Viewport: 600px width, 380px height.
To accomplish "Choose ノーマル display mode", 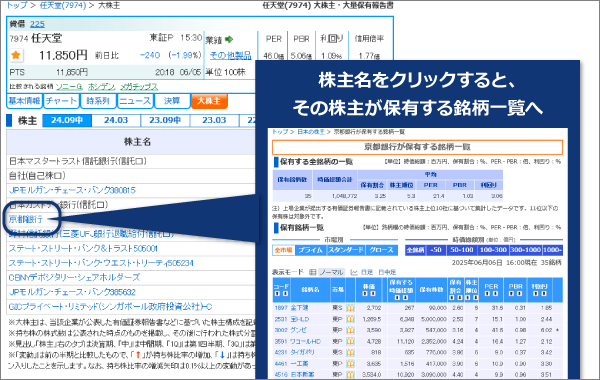I will (331, 272).
